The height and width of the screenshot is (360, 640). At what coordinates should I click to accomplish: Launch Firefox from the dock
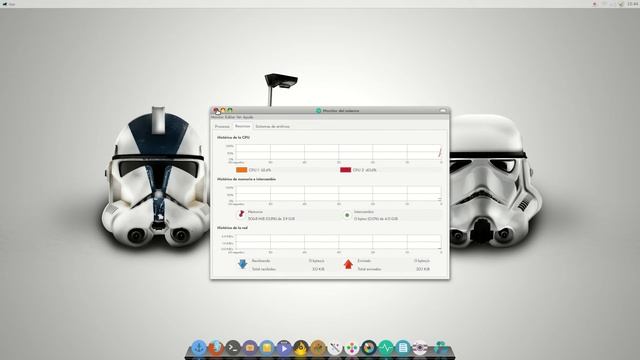216,347
